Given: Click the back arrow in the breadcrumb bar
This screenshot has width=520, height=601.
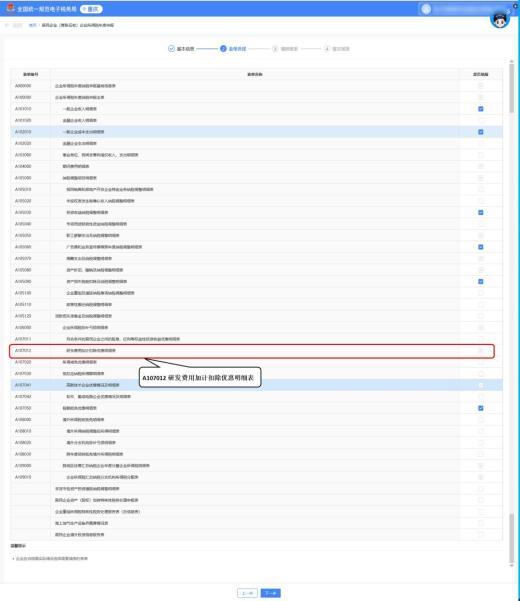Looking at the screenshot, I should (x=7, y=25).
